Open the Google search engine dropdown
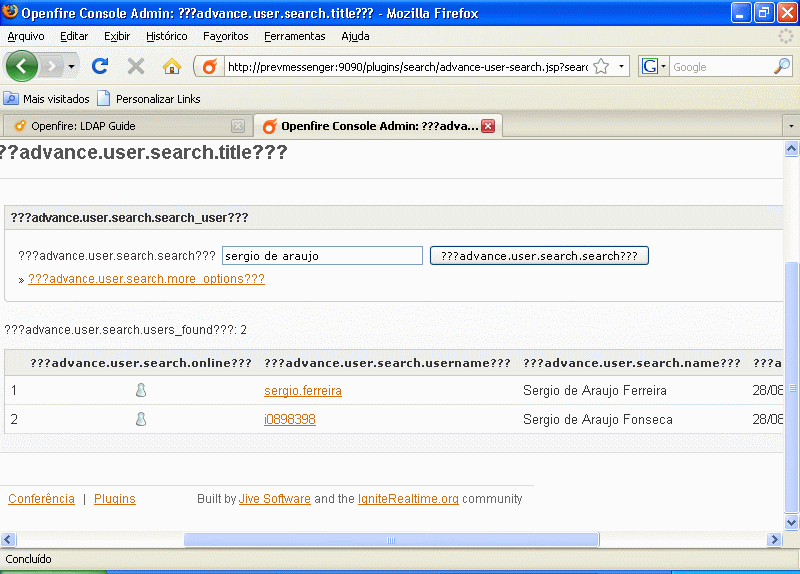 click(x=653, y=67)
